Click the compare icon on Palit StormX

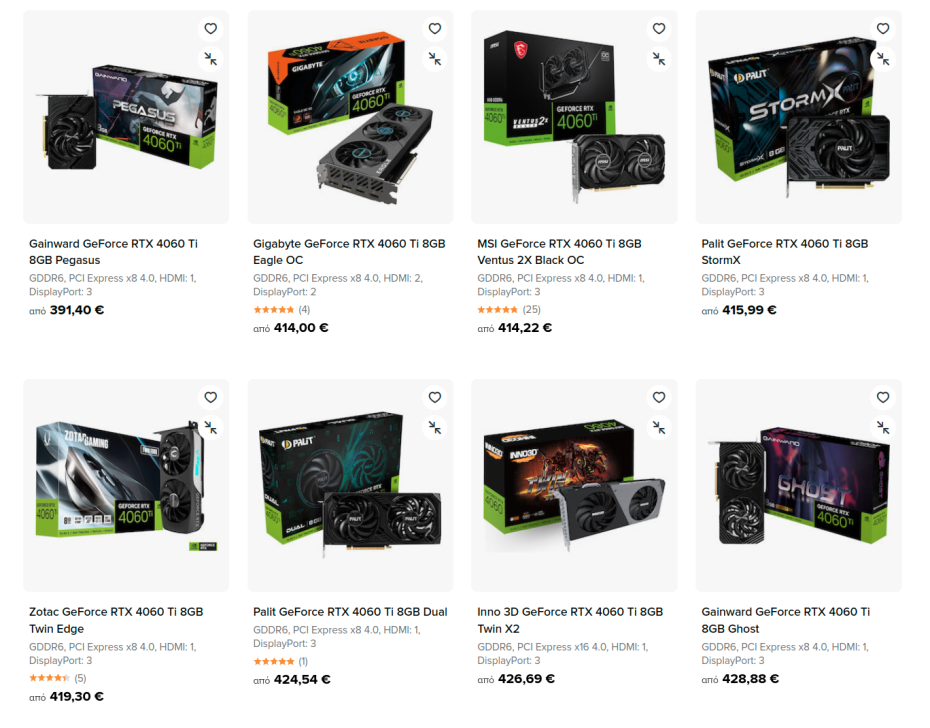click(x=882, y=60)
